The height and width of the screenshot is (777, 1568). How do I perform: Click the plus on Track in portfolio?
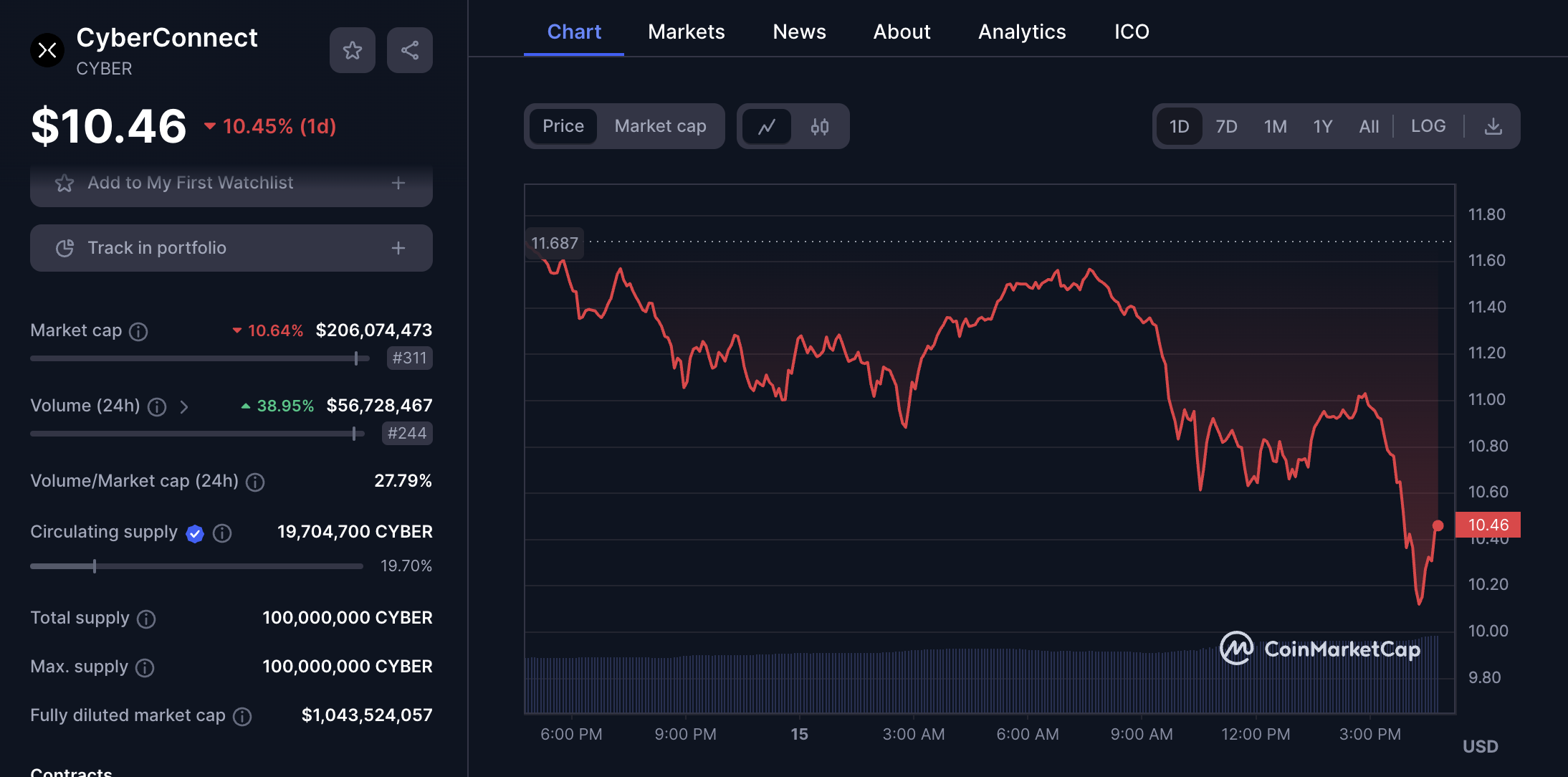(398, 248)
